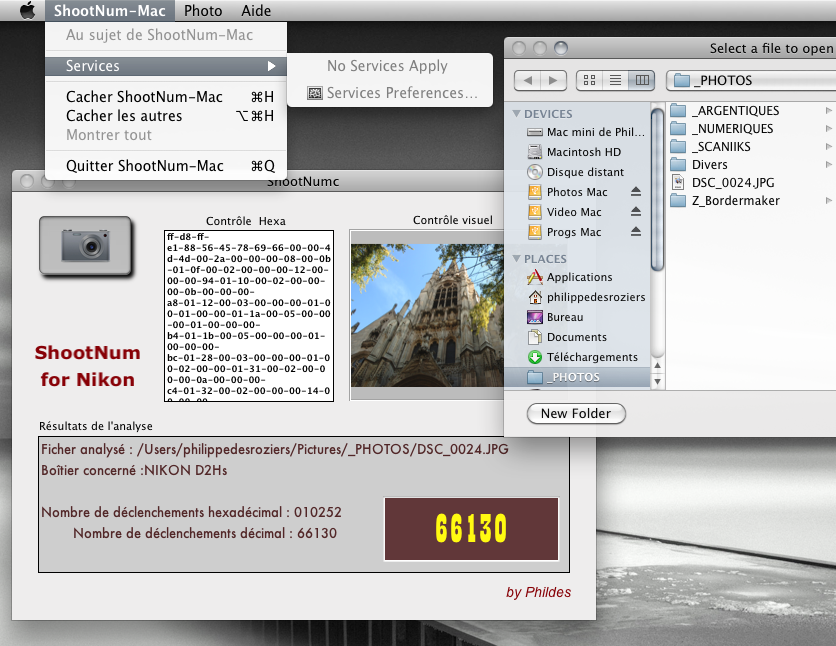
Task: Go back in the file dialog
Action: pos(528,80)
